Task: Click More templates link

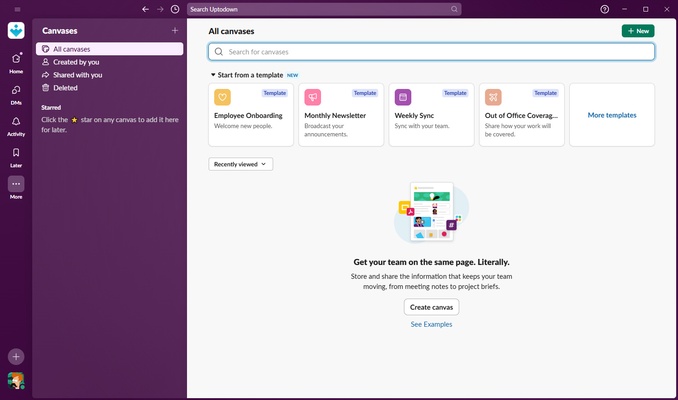Action: 612,115
